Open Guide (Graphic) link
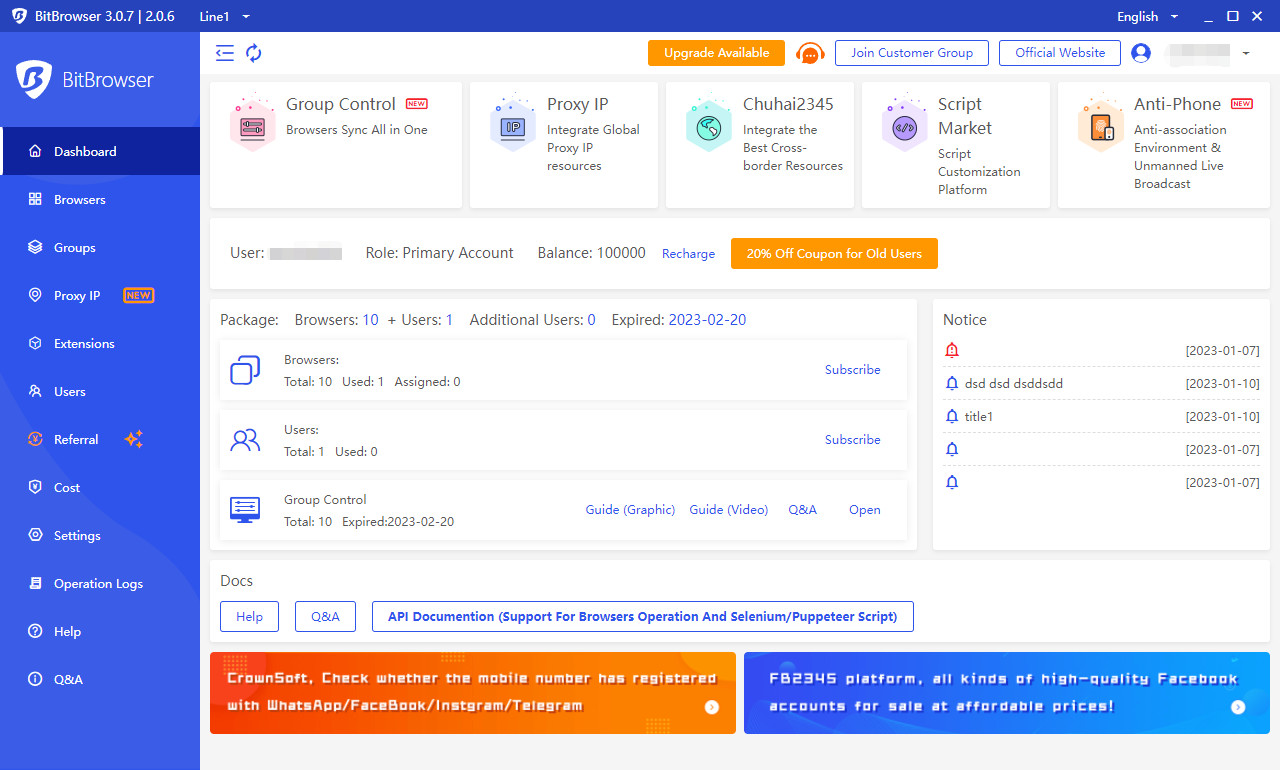 click(630, 510)
